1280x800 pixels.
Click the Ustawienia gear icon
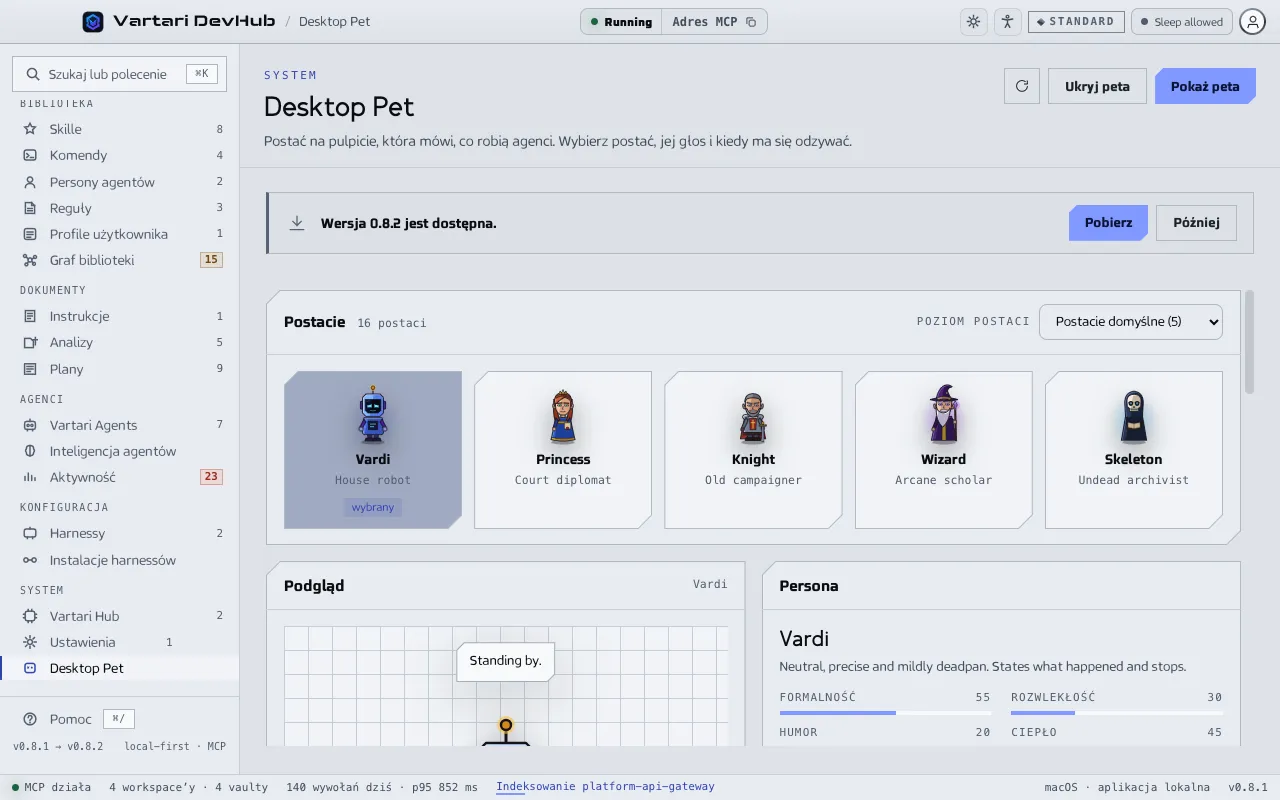pyautogui.click(x=30, y=642)
